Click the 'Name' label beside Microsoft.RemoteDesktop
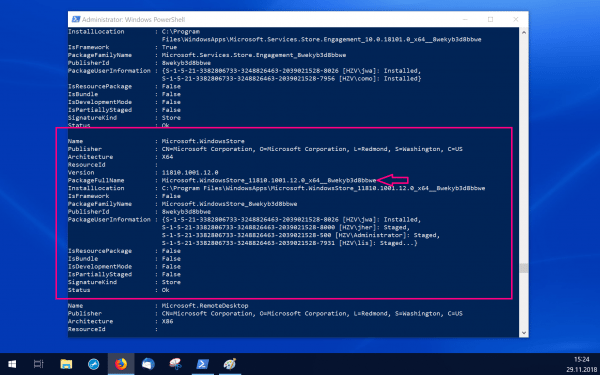This screenshot has width=600, height=375. pos(75,306)
